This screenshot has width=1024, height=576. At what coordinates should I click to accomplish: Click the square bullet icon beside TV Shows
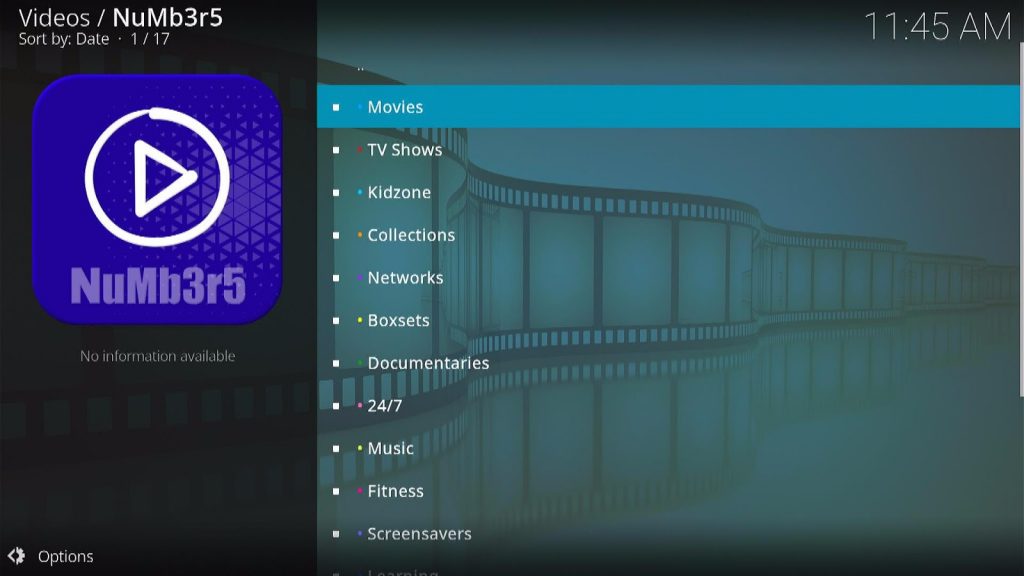pos(336,150)
